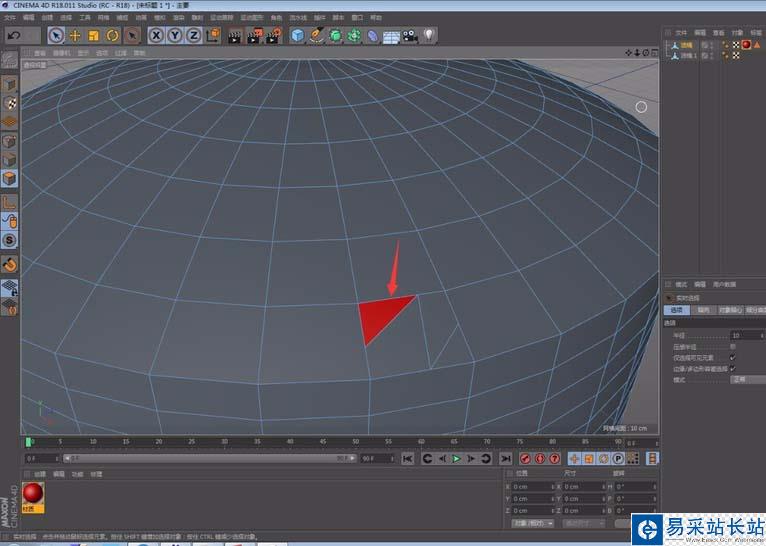Image resolution: width=766 pixels, height=546 pixels.
Task: Toggle the X axis lock
Action: [157, 35]
